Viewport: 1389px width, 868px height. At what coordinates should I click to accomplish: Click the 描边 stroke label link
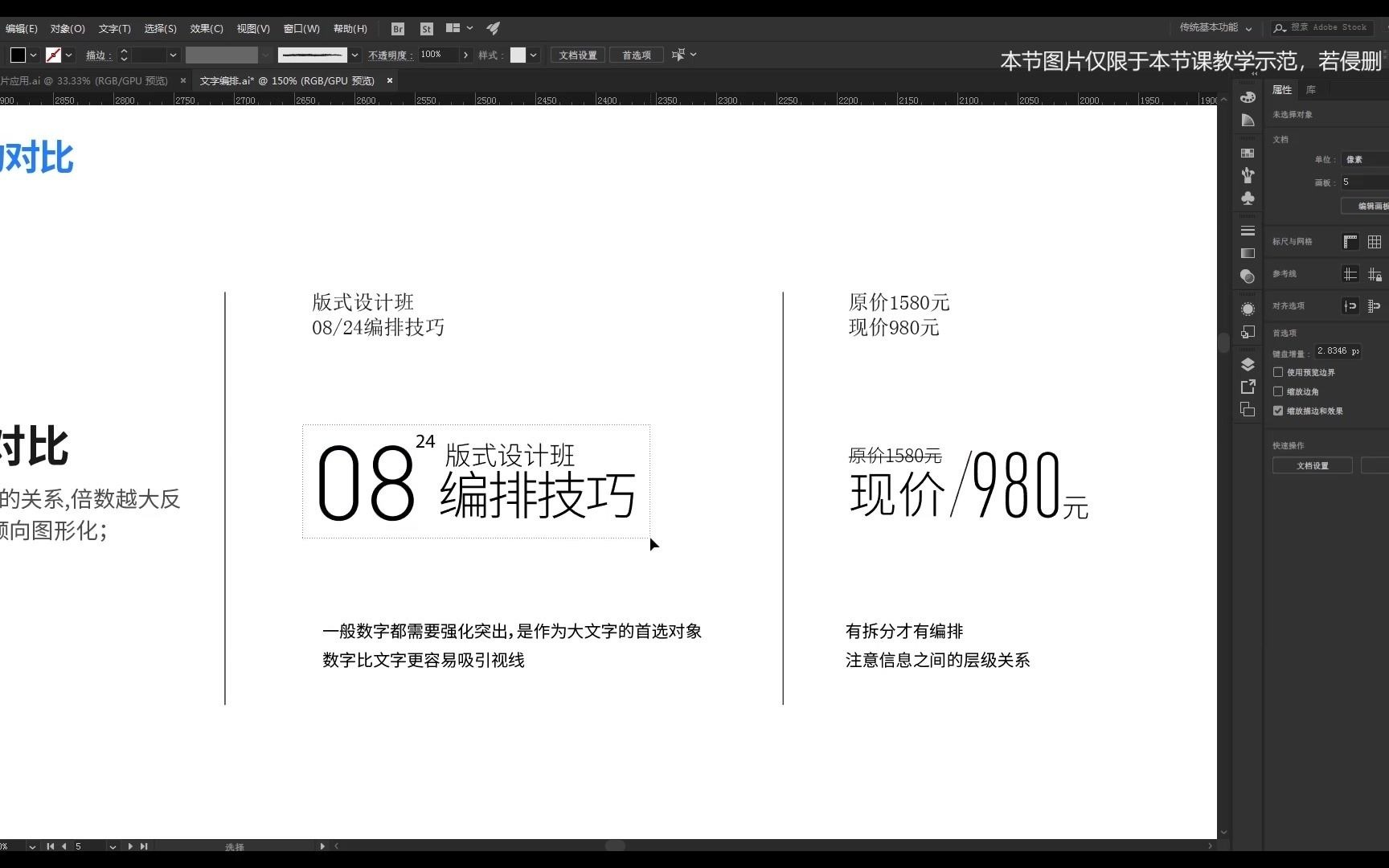tap(97, 55)
